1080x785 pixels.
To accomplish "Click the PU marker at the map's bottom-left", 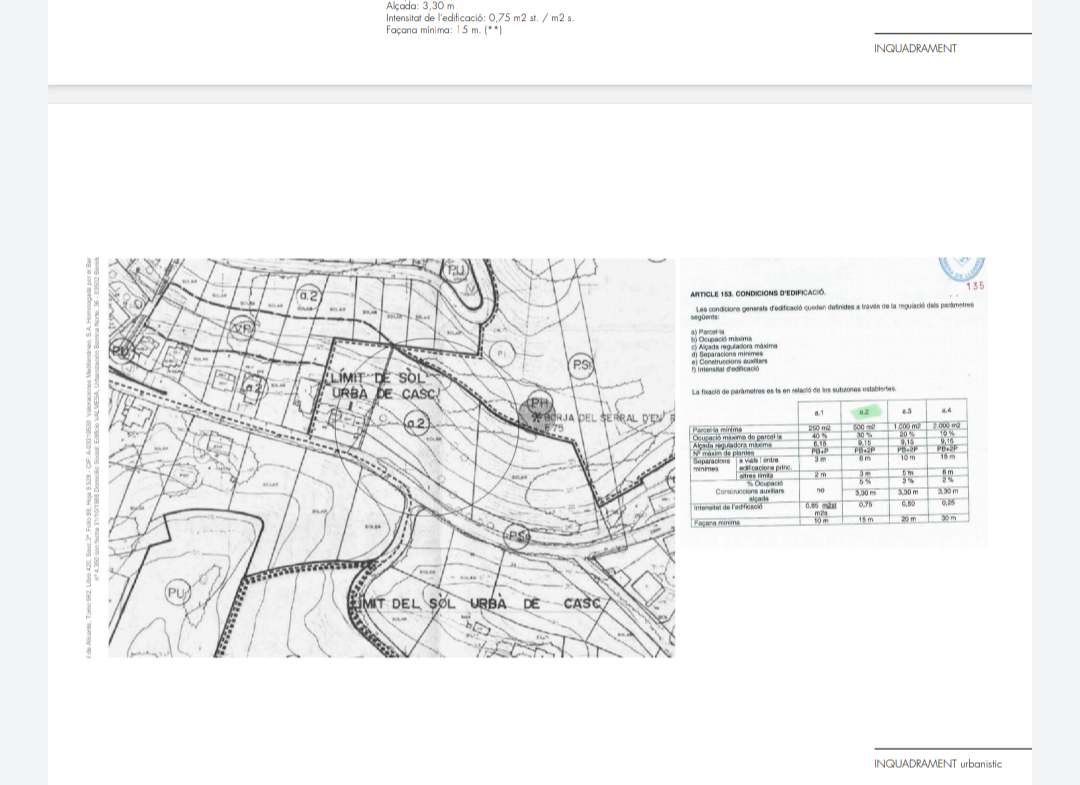I will 176,594.
